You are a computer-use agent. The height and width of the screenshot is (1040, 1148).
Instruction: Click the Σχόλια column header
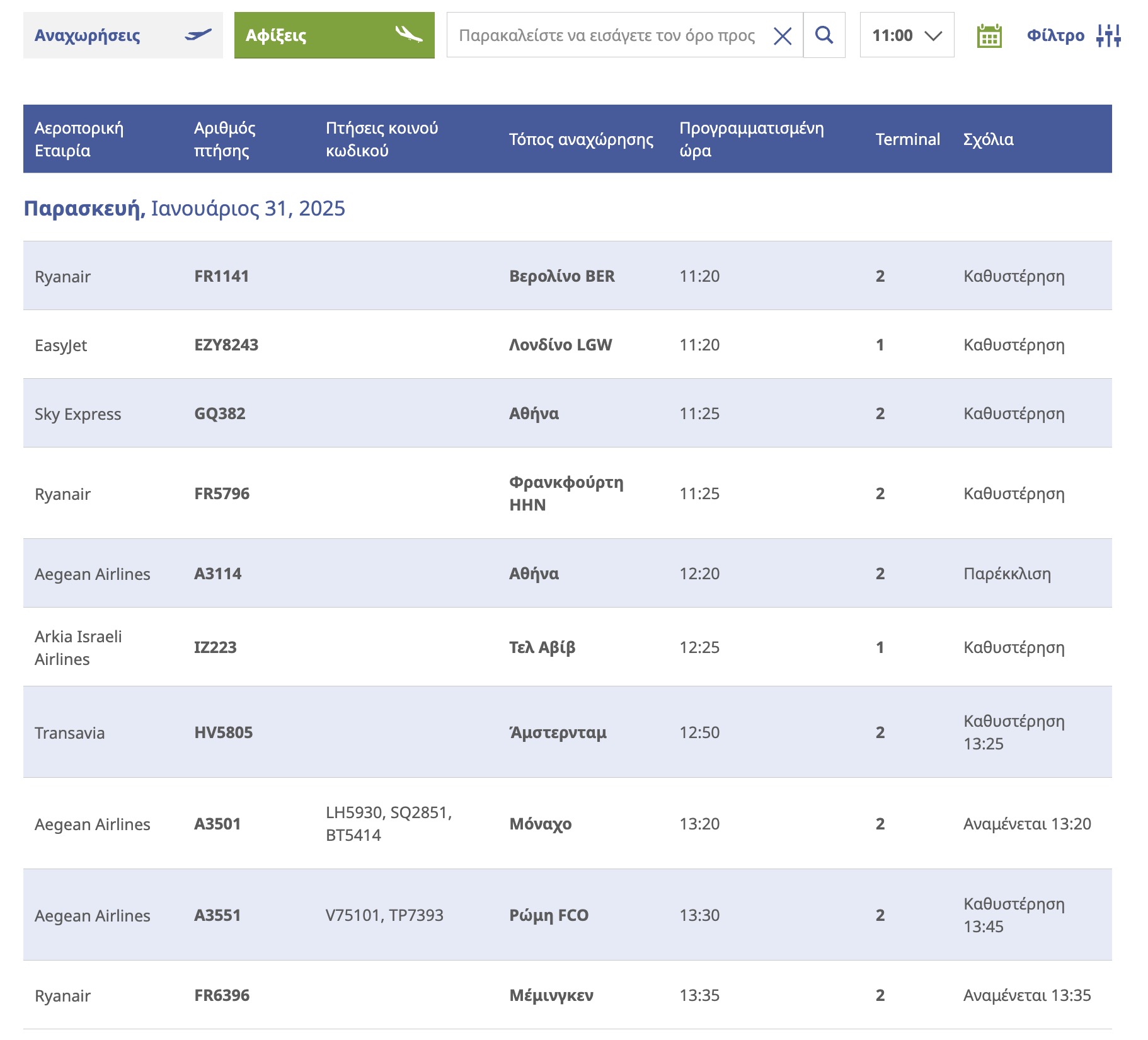click(989, 139)
